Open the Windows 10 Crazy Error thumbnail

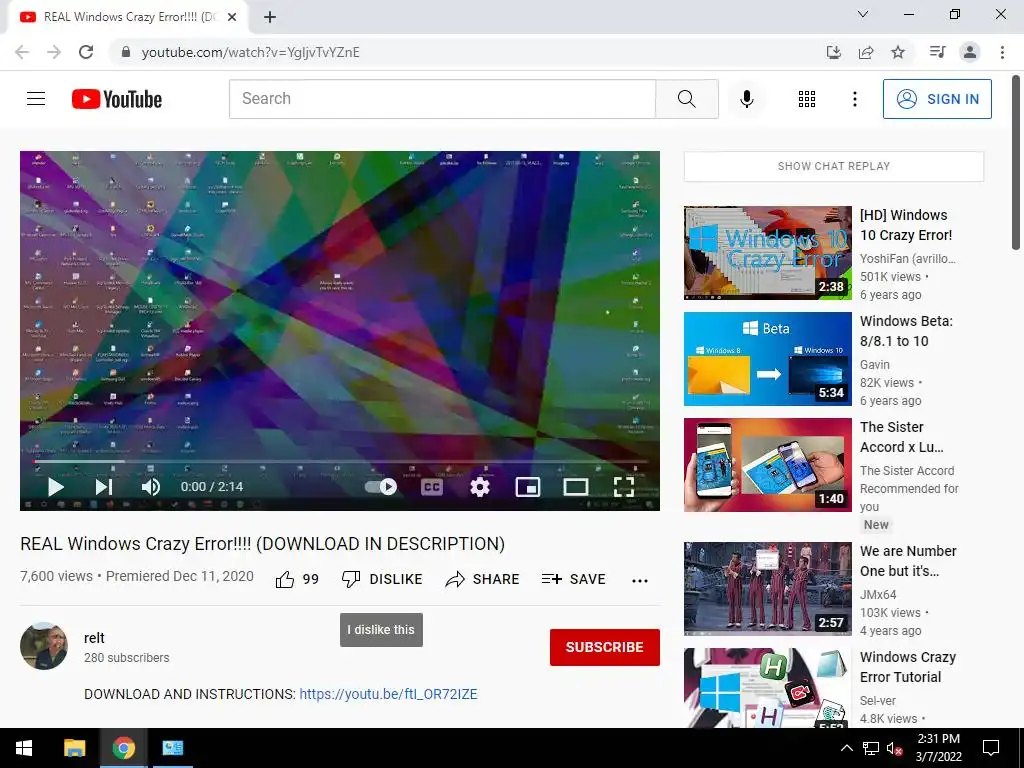767,253
